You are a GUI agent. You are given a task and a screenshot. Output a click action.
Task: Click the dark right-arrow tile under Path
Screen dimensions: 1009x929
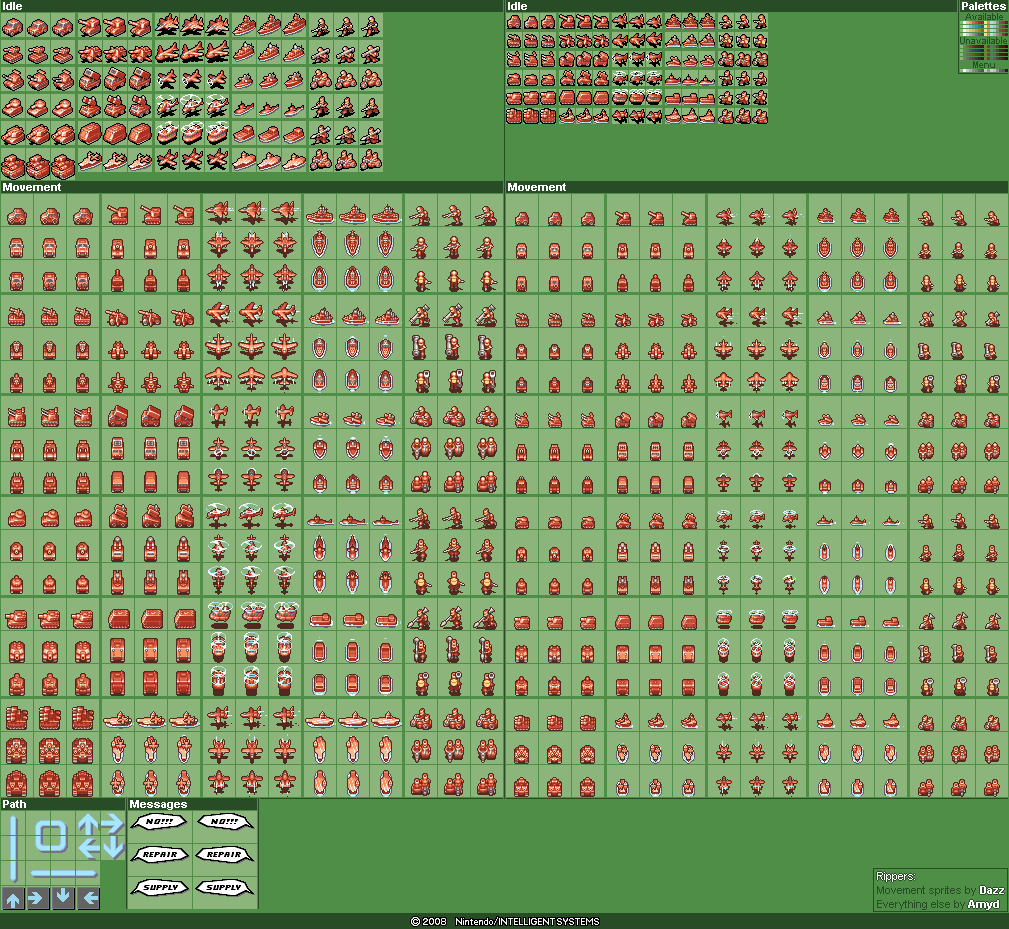point(38,898)
